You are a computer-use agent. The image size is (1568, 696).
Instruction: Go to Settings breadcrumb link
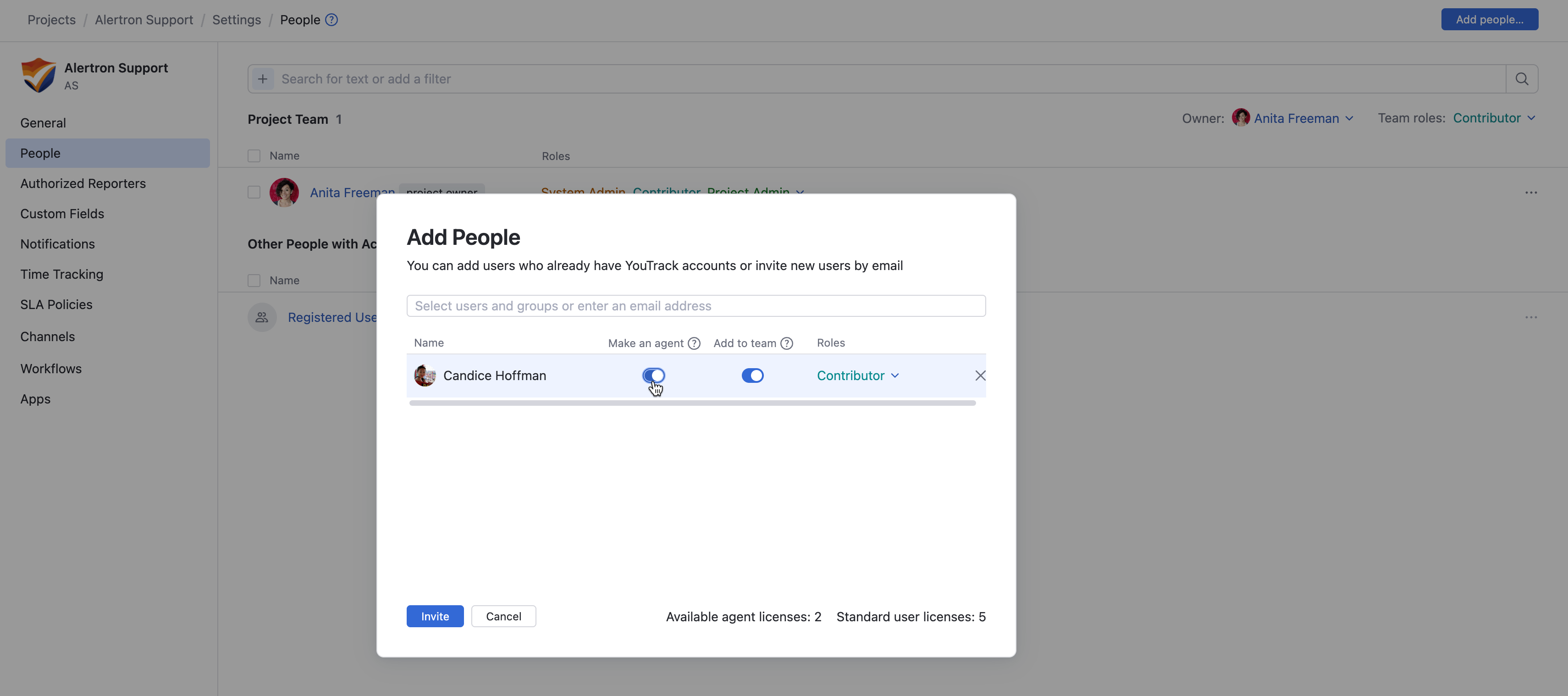[236, 19]
